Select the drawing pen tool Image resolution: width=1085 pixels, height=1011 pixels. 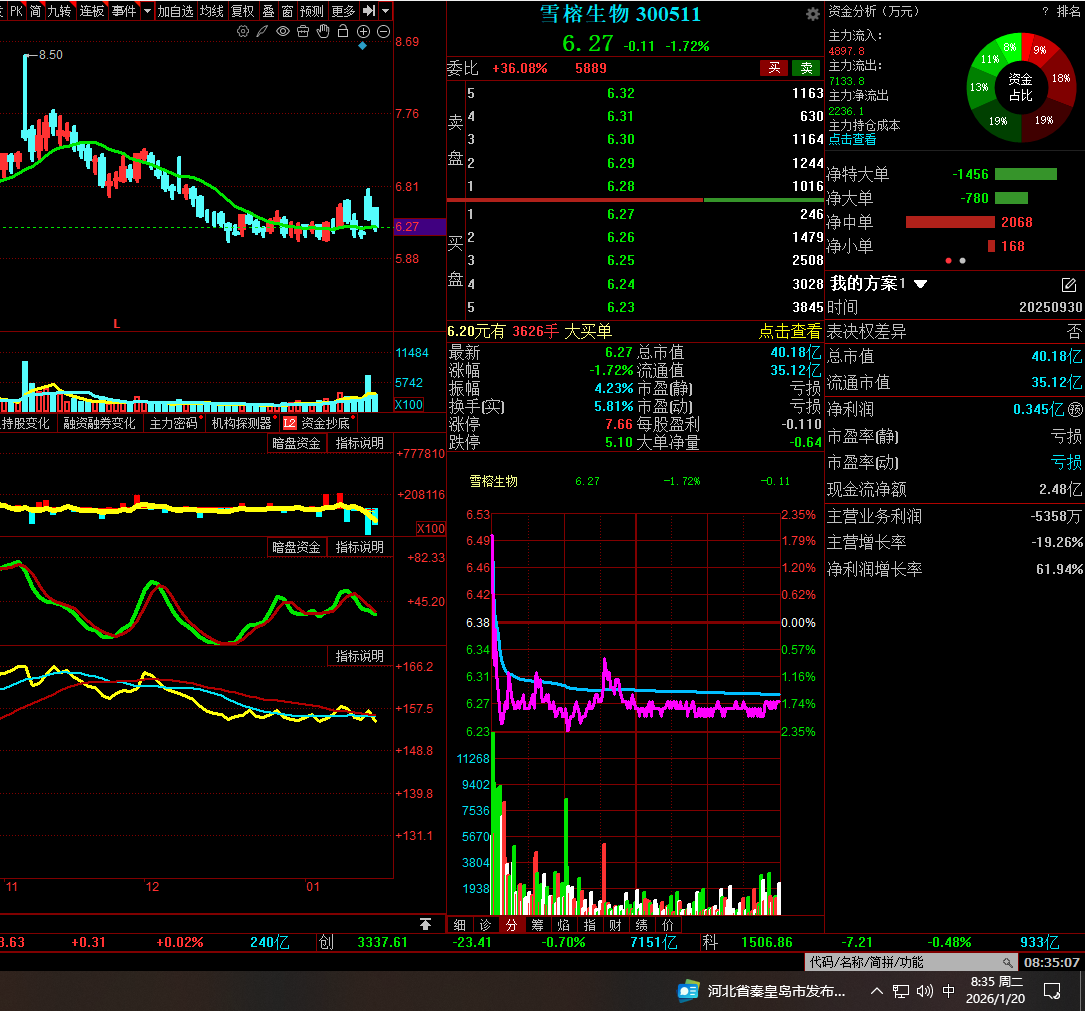(262, 31)
